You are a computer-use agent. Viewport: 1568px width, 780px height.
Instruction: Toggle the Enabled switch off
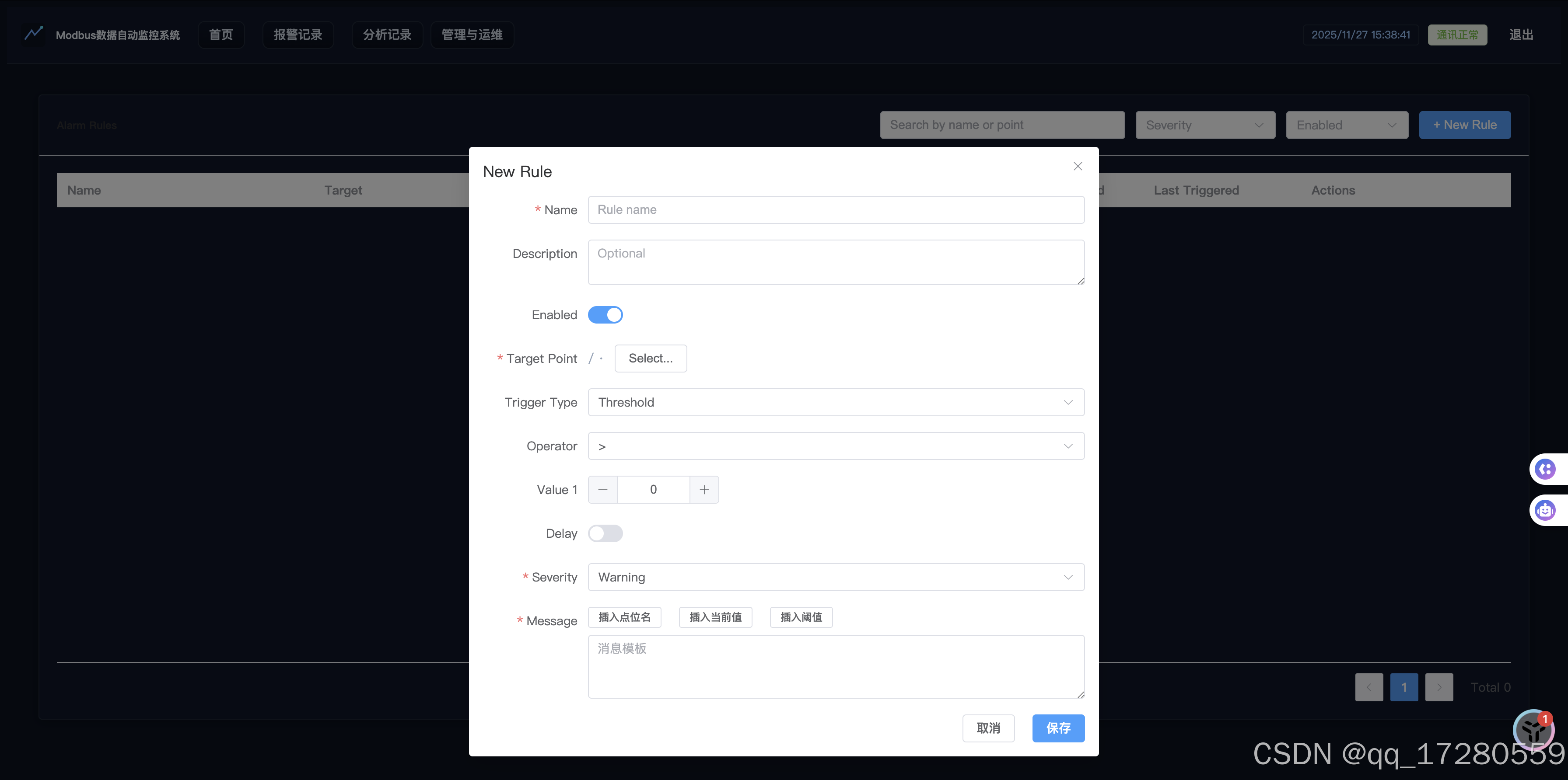605,314
